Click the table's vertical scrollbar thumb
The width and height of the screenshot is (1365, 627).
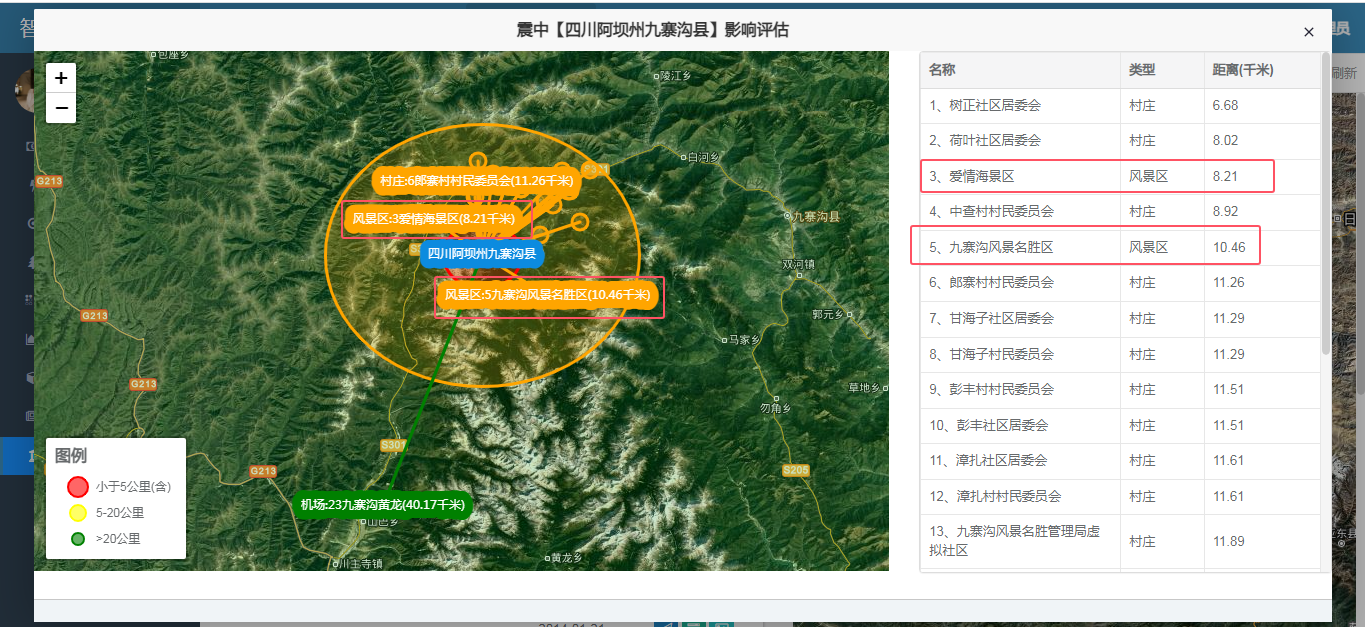pos(1326,205)
